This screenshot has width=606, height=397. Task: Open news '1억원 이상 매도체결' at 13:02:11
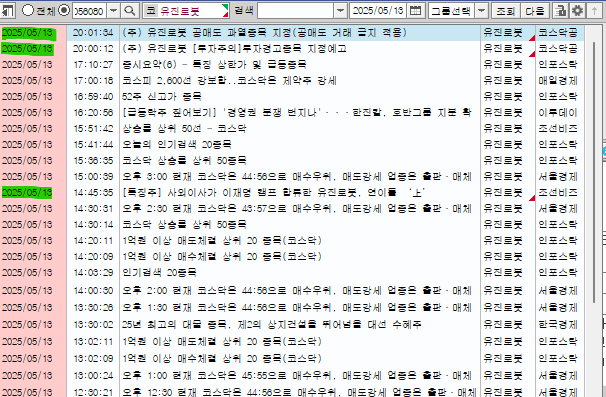(222, 342)
